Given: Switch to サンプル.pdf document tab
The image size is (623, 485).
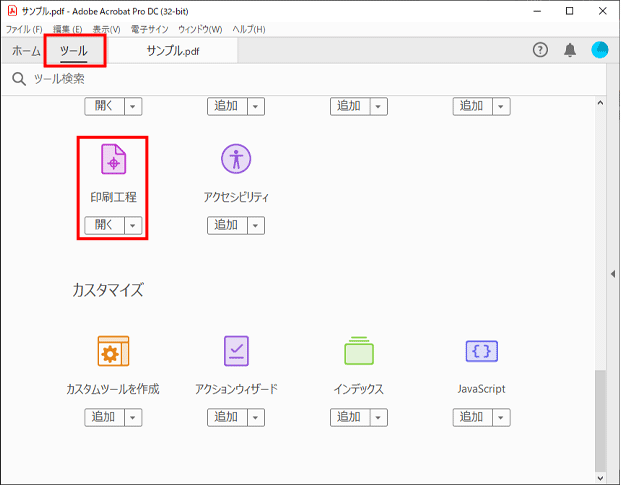Looking at the screenshot, I should coord(173,51).
